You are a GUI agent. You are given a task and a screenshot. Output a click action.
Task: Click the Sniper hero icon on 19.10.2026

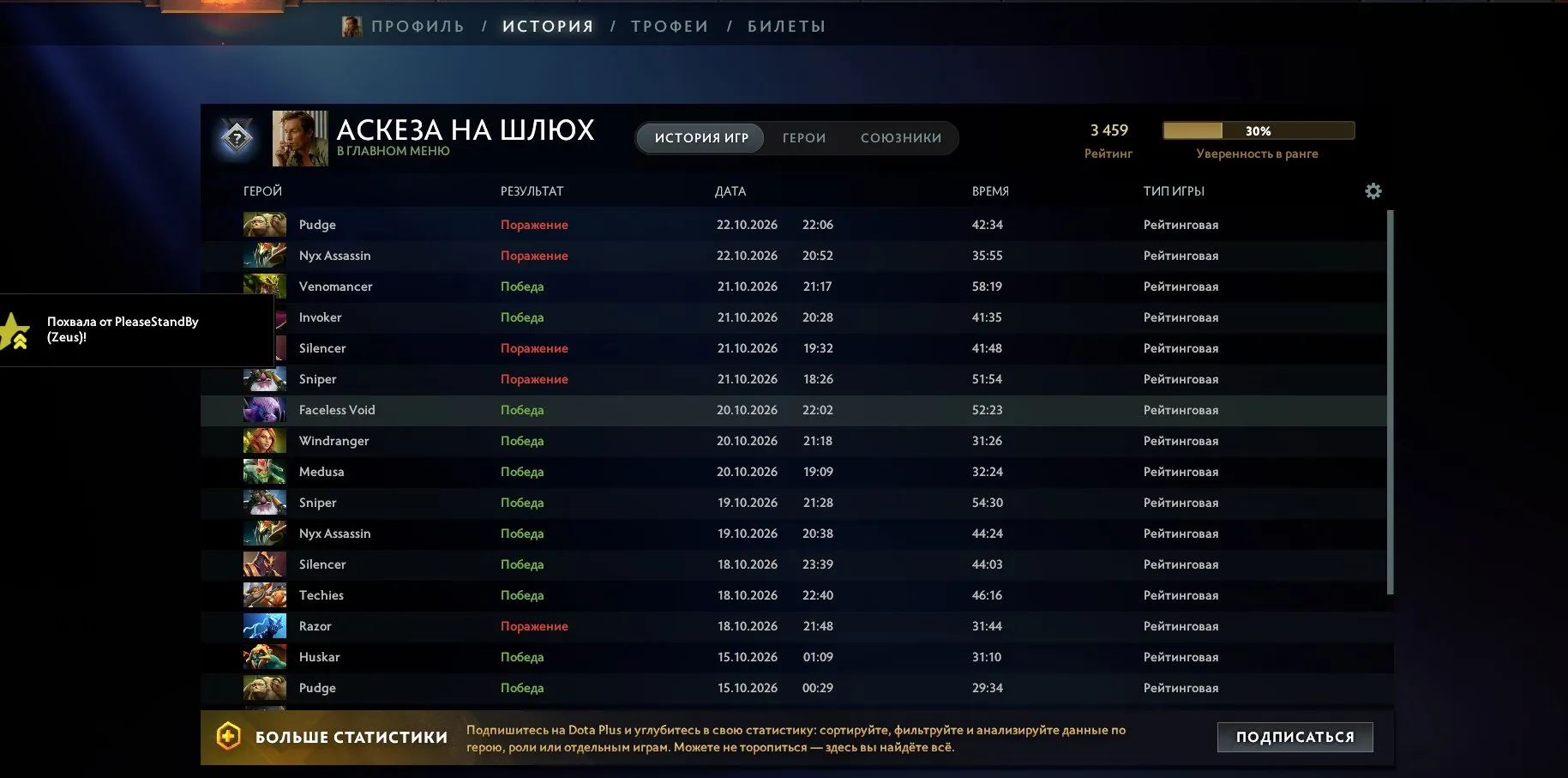click(265, 503)
